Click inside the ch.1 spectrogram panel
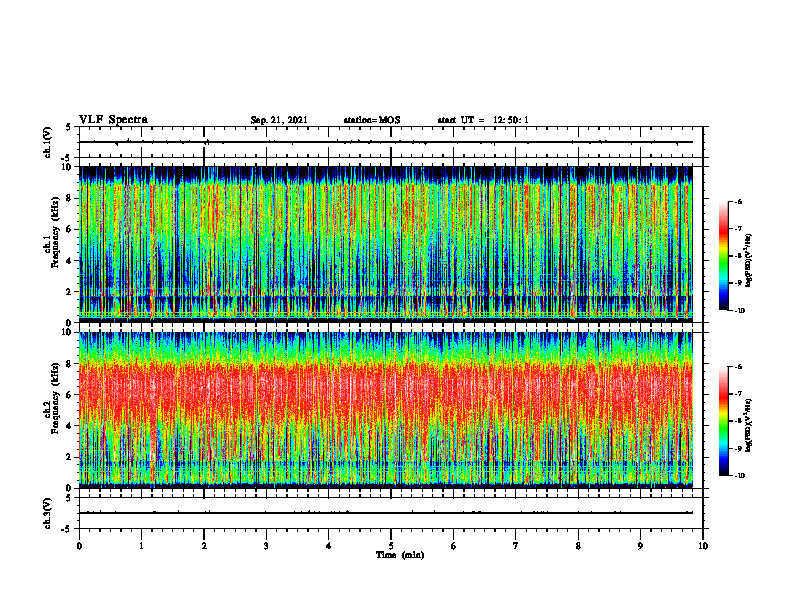The height and width of the screenshot is (612, 792). click(386, 244)
